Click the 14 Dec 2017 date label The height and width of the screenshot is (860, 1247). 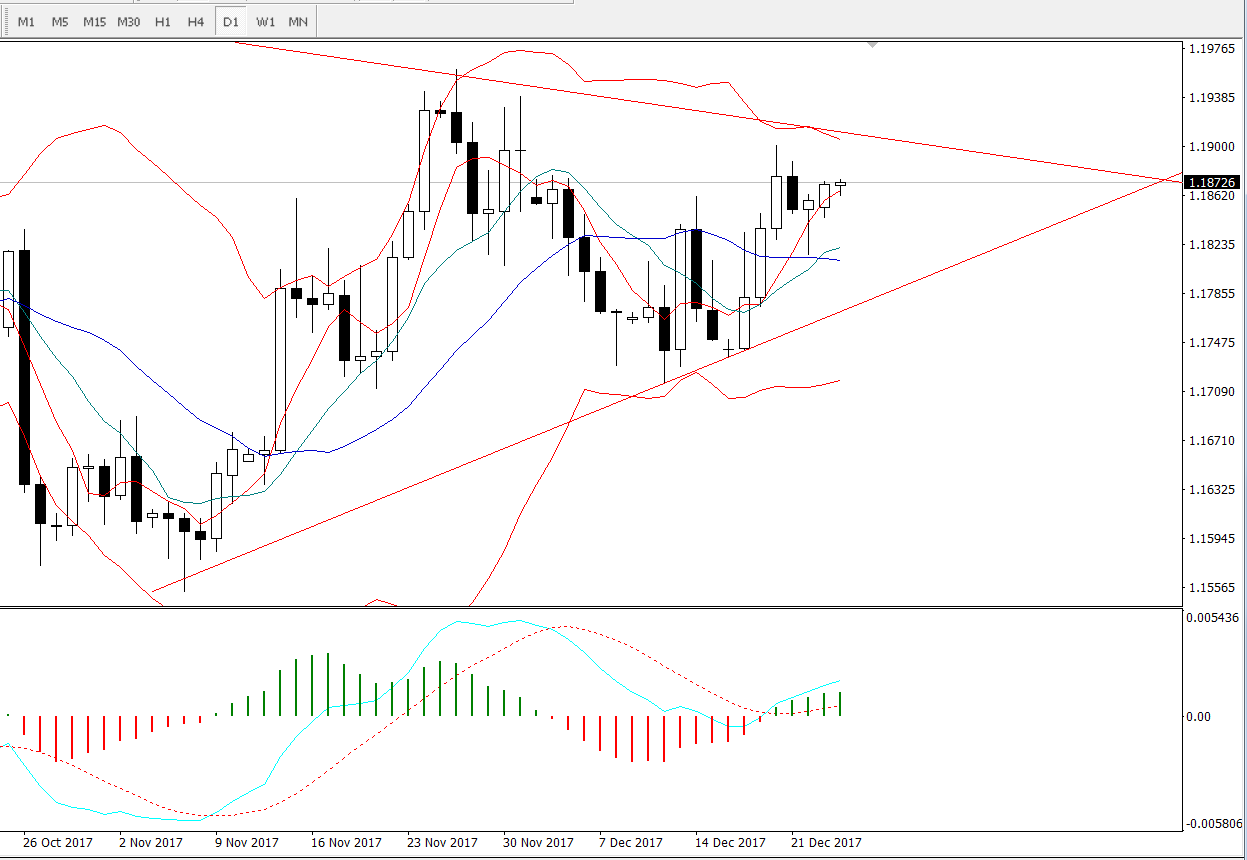(x=731, y=842)
